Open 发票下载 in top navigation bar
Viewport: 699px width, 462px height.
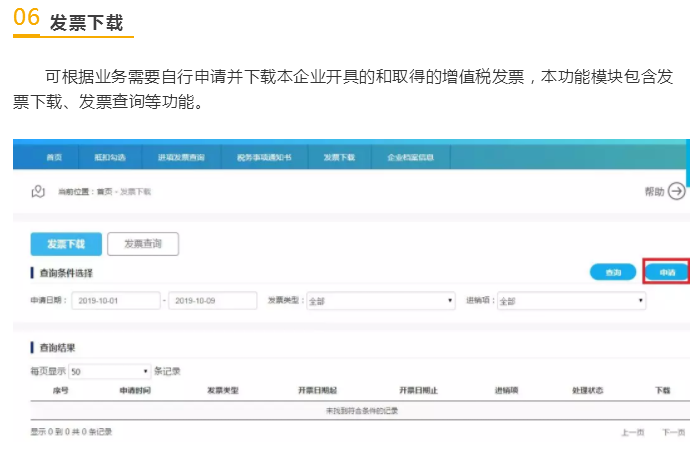click(x=339, y=158)
